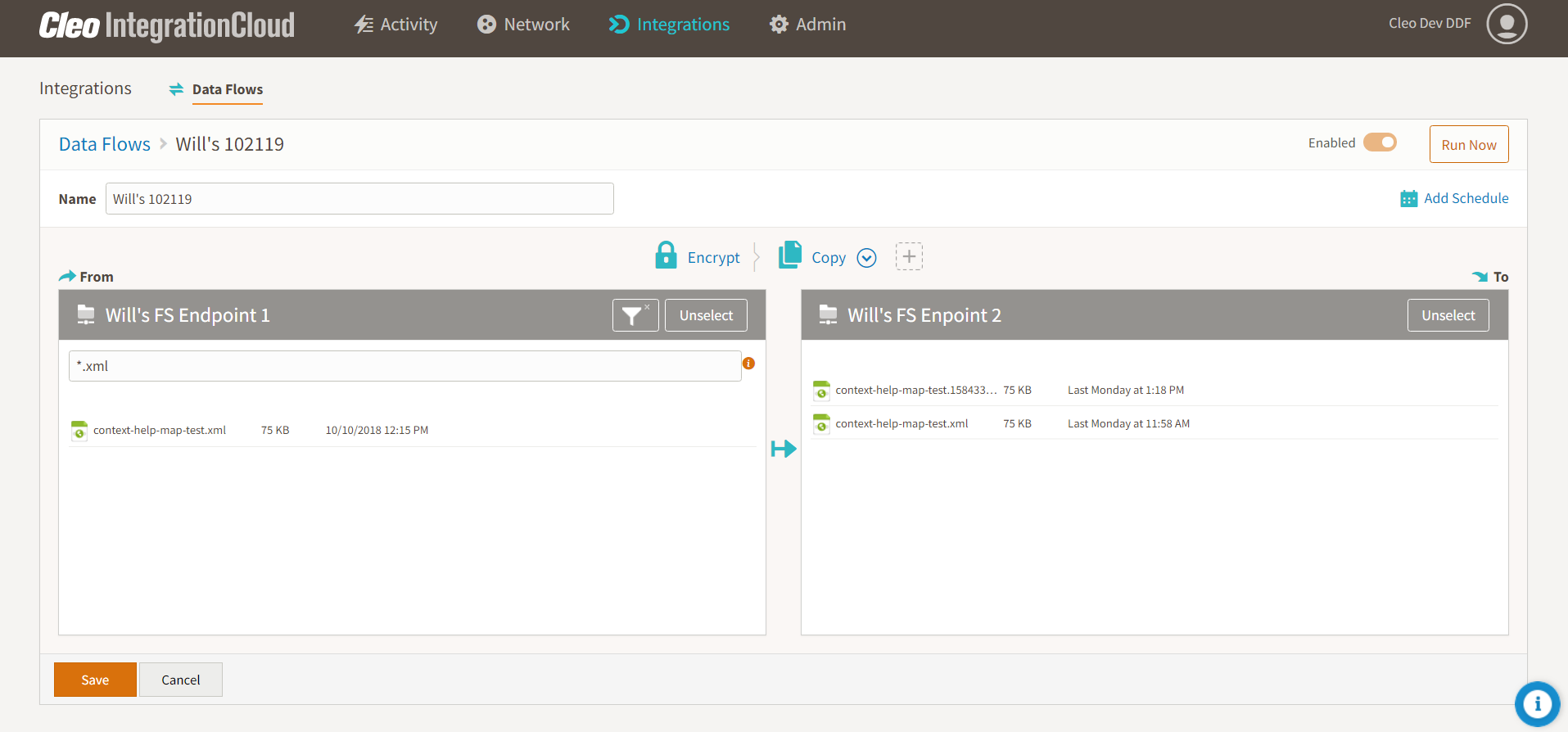Click the Copy documents icon
Viewport: 1568px width, 732px height.
tap(790, 255)
